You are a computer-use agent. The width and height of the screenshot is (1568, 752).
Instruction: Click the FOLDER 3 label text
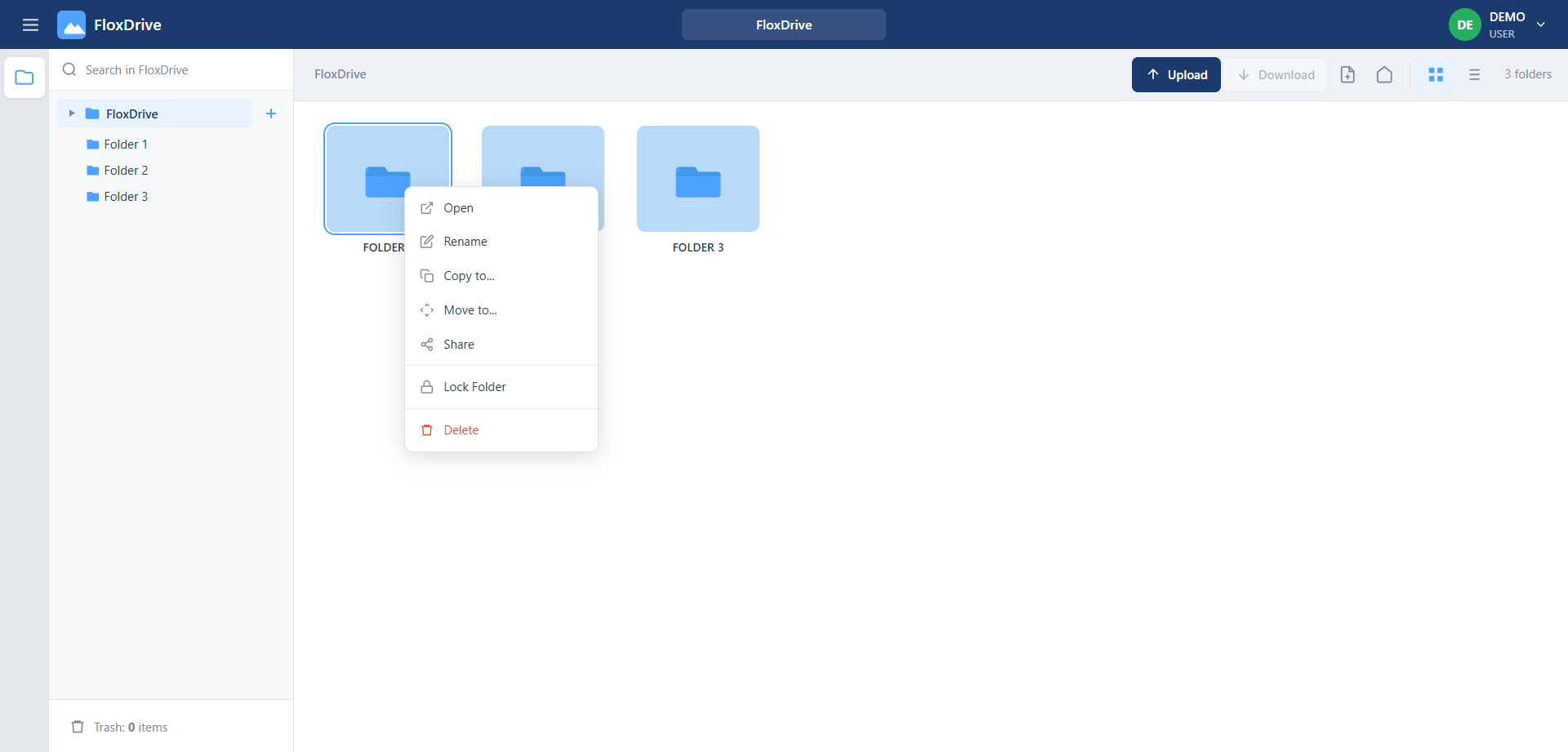coord(698,247)
